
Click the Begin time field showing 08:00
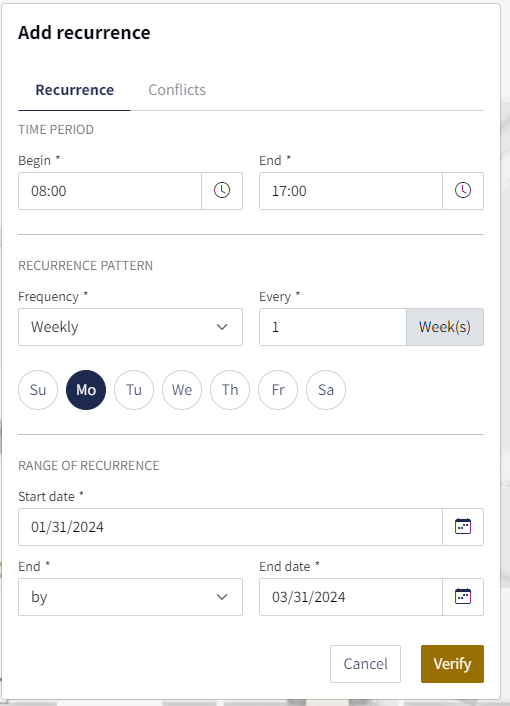110,191
